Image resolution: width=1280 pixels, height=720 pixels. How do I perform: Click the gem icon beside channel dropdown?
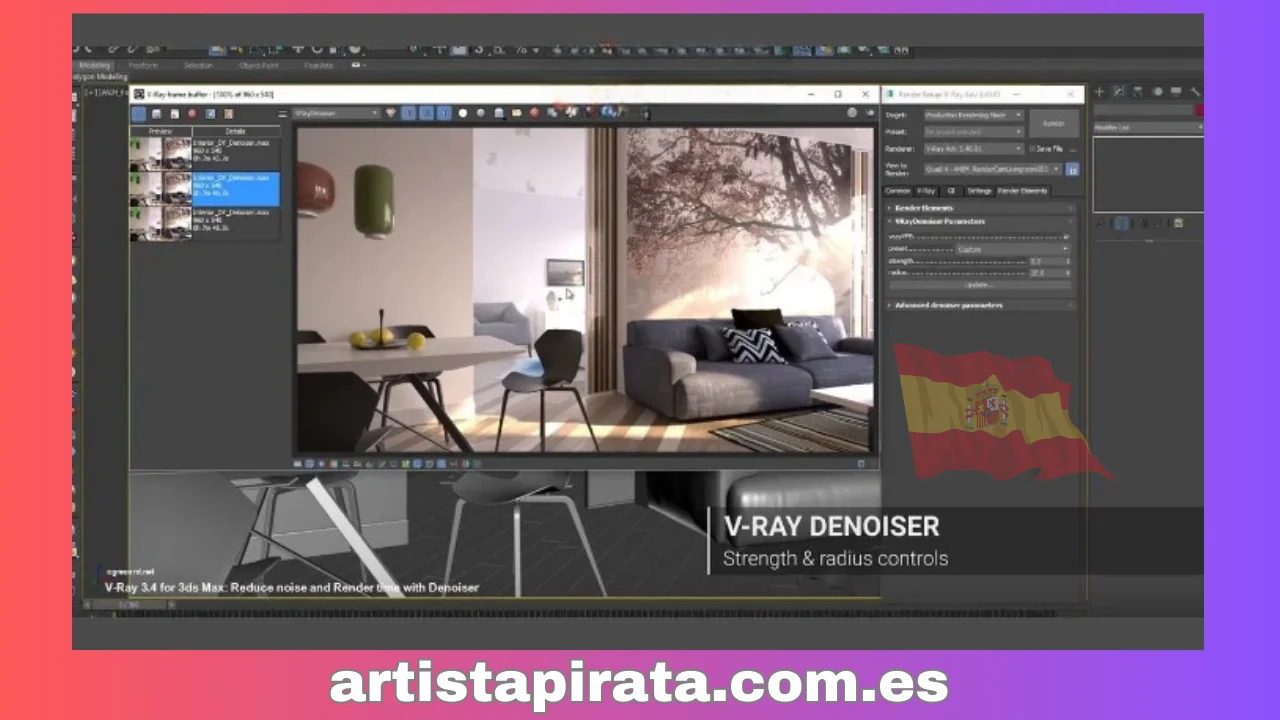[x=390, y=113]
